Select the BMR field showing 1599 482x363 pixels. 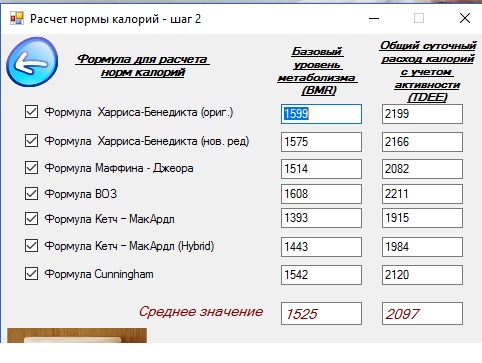pyautogui.click(x=321, y=114)
